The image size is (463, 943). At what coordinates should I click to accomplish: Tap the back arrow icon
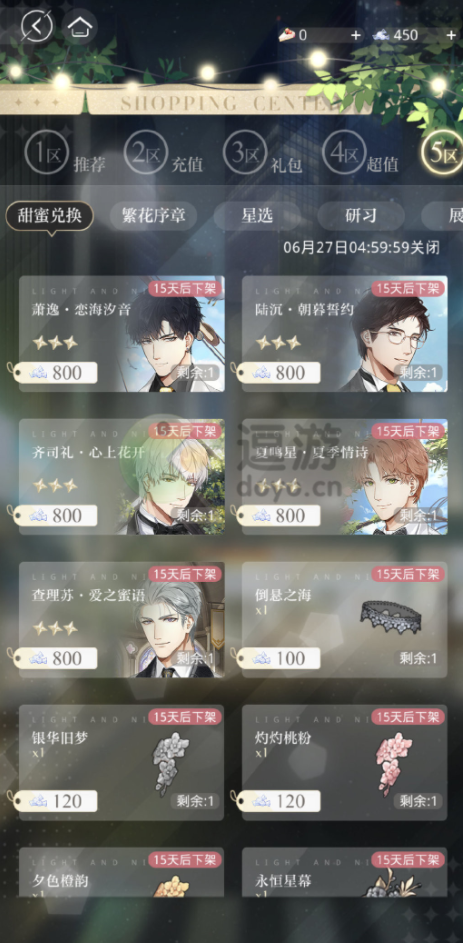pyautogui.click(x=37, y=26)
